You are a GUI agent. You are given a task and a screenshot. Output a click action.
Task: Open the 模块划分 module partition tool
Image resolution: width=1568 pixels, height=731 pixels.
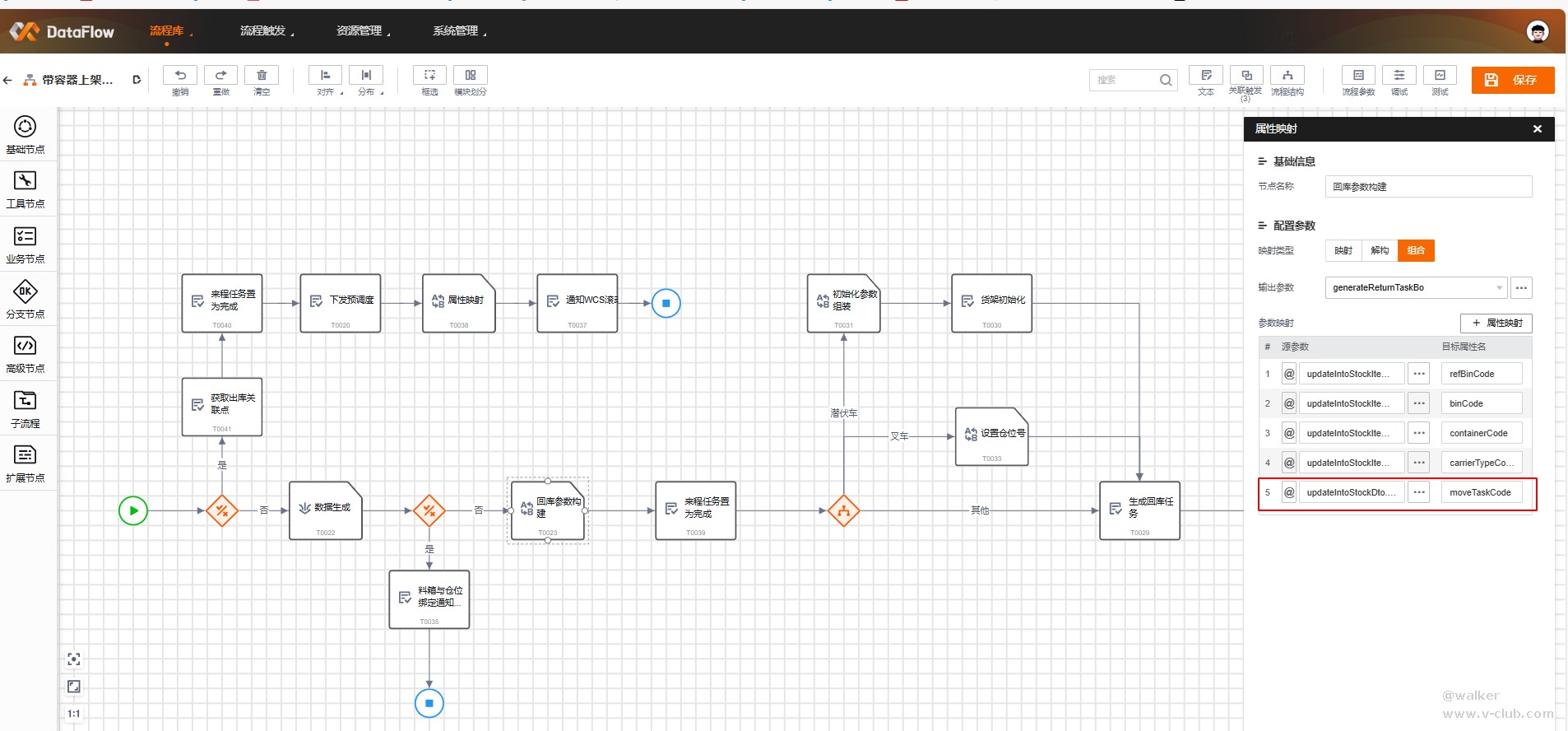(471, 75)
